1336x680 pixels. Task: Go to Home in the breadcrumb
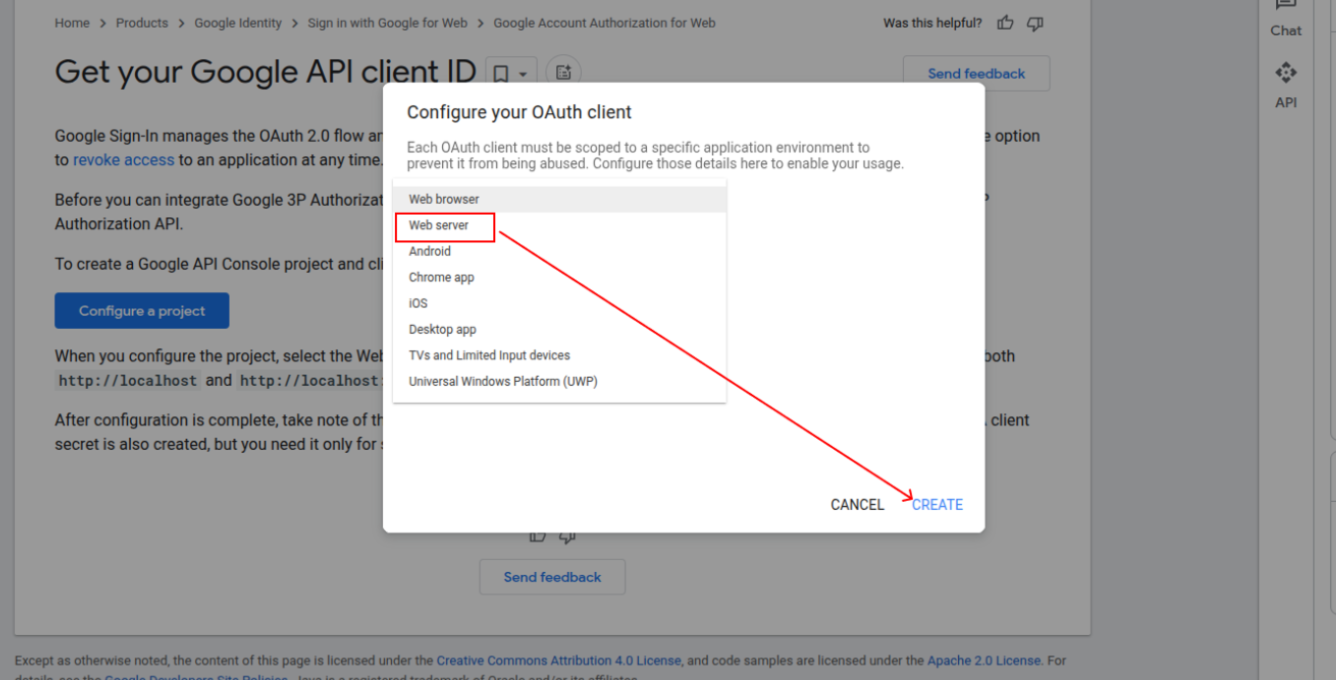pos(72,23)
